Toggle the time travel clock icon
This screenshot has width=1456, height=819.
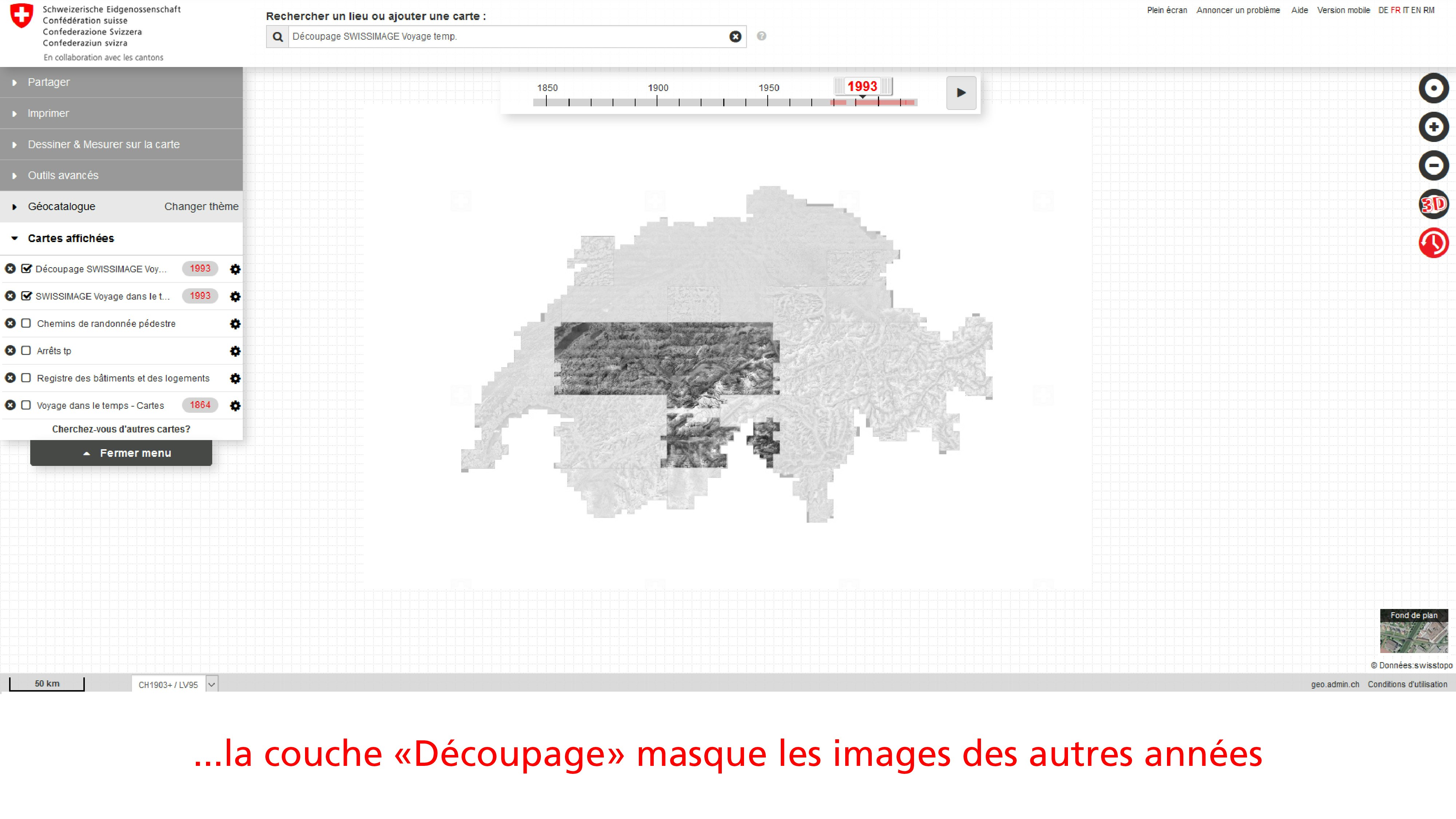(x=1433, y=243)
